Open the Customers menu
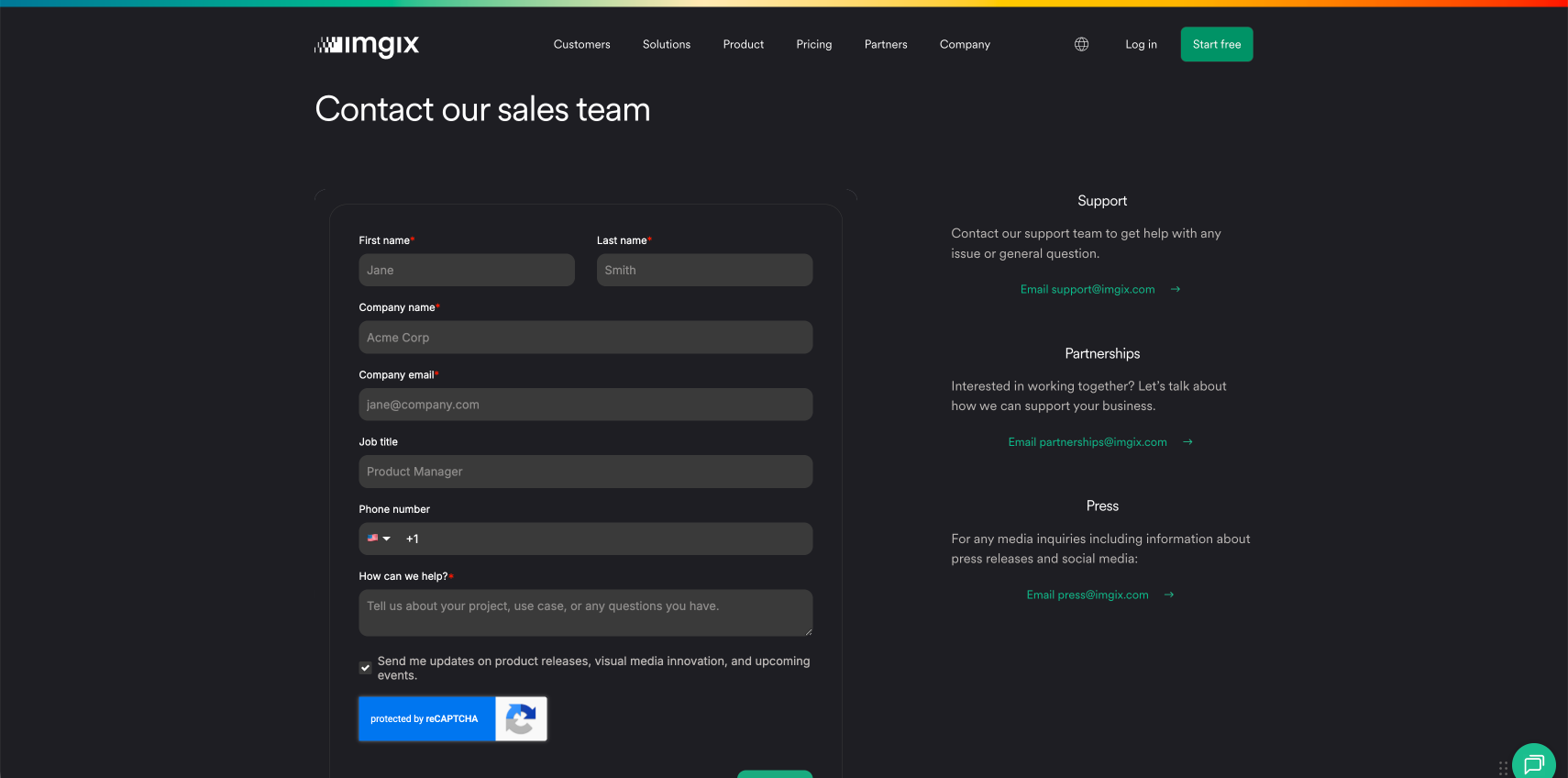 [x=581, y=44]
